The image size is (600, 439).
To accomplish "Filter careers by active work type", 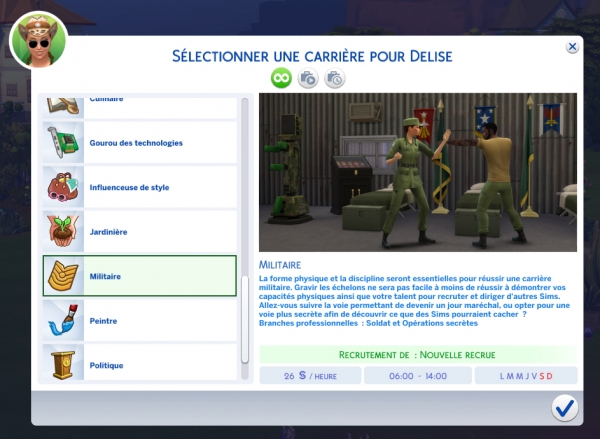I will tap(308, 78).
